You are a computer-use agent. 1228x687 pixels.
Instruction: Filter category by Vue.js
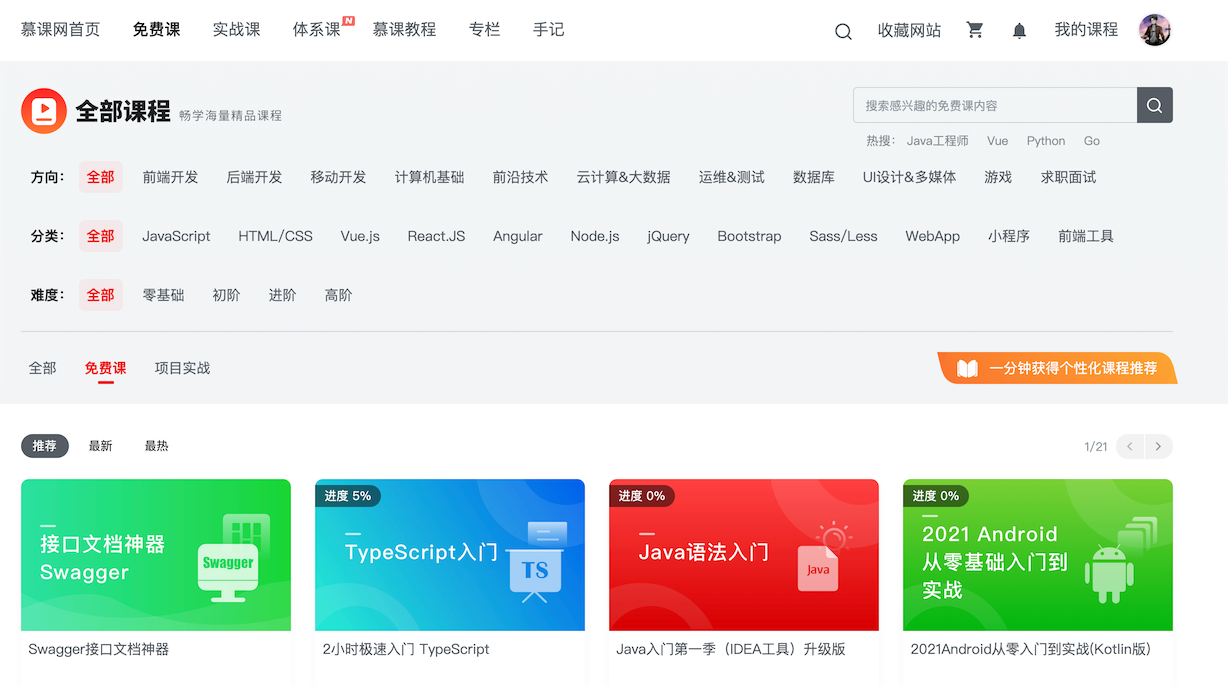(361, 236)
